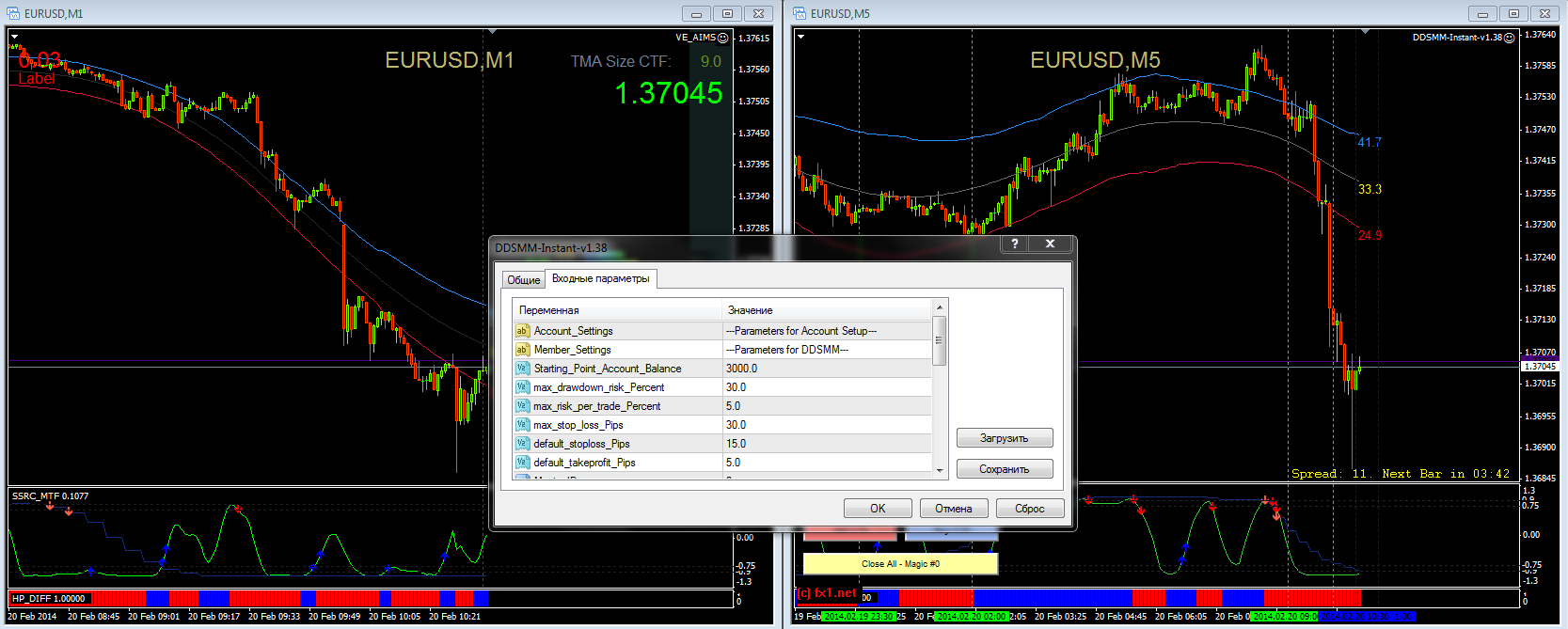1568x629 pixels.
Task: Click the icon beside default_stoploss_Pips
Action: pyautogui.click(x=522, y=444)
